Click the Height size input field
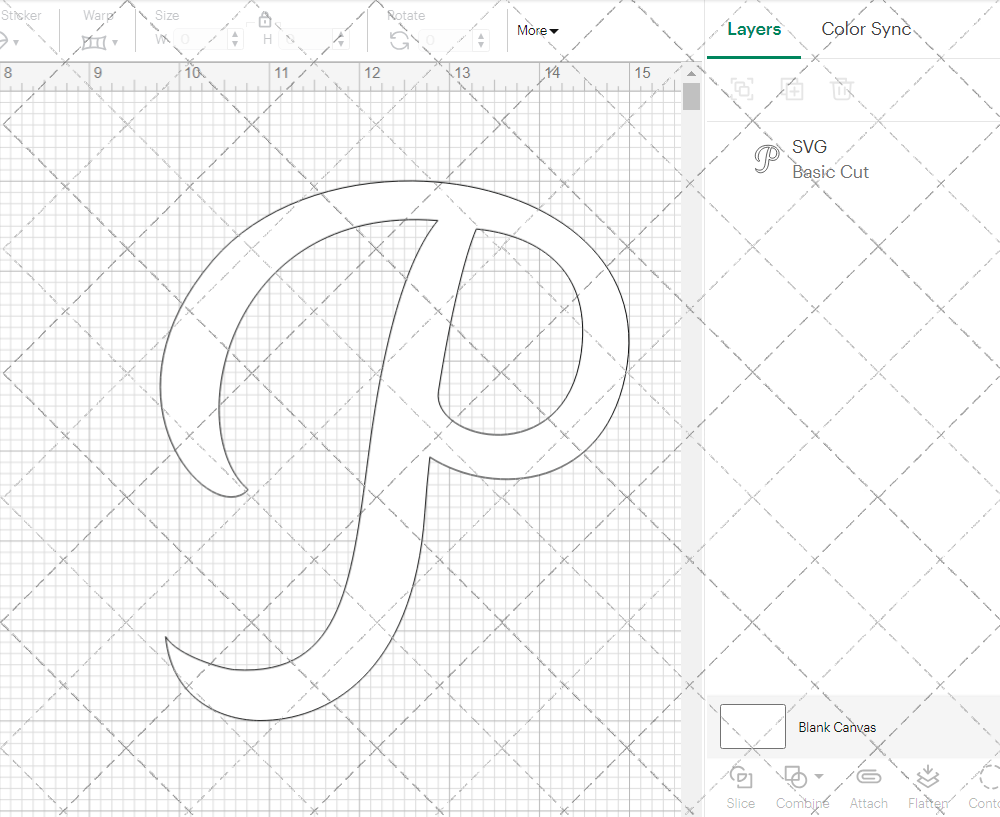This screenshot has height=817, width=1000. [306, 40]
